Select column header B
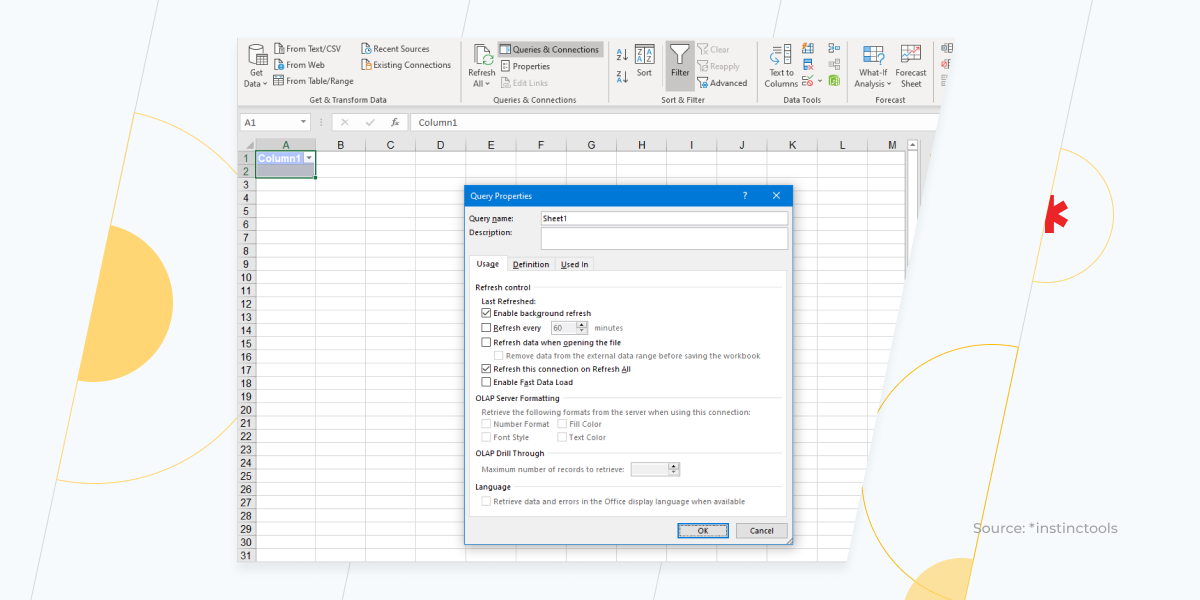1200x600 pixels. pos(340,145)
